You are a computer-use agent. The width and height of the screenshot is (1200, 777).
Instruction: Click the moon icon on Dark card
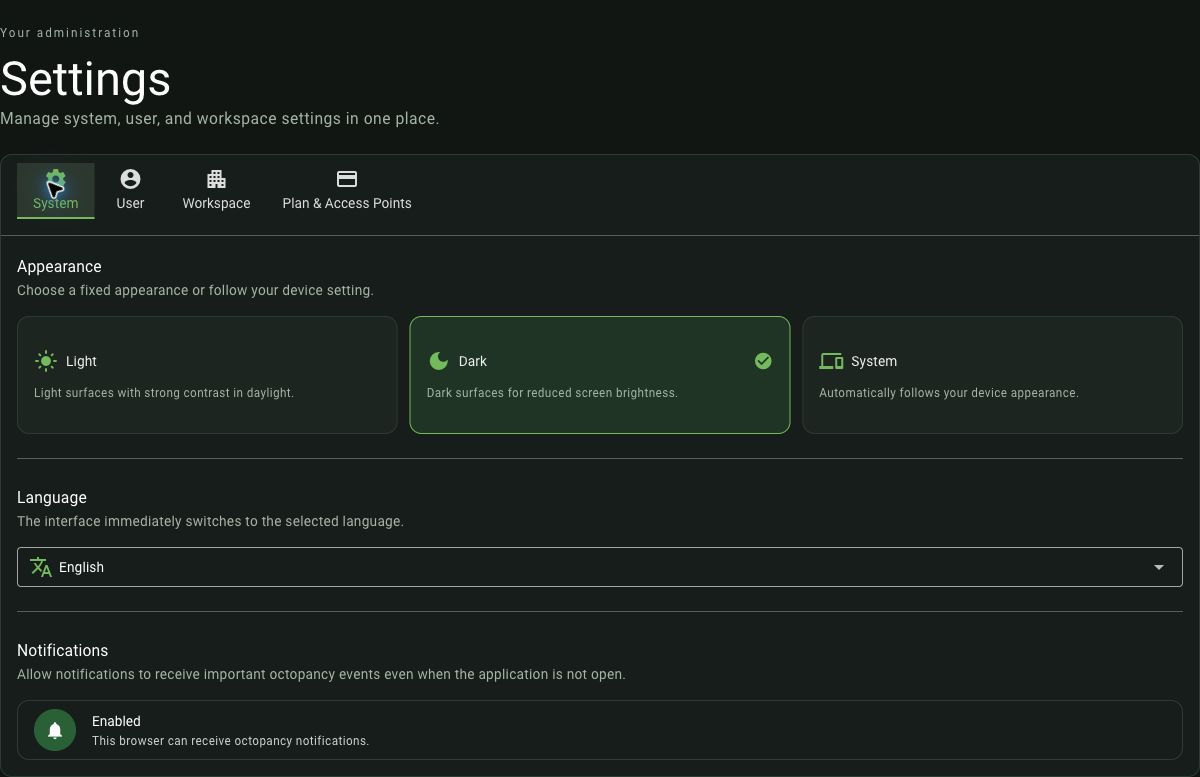point(438,361)
